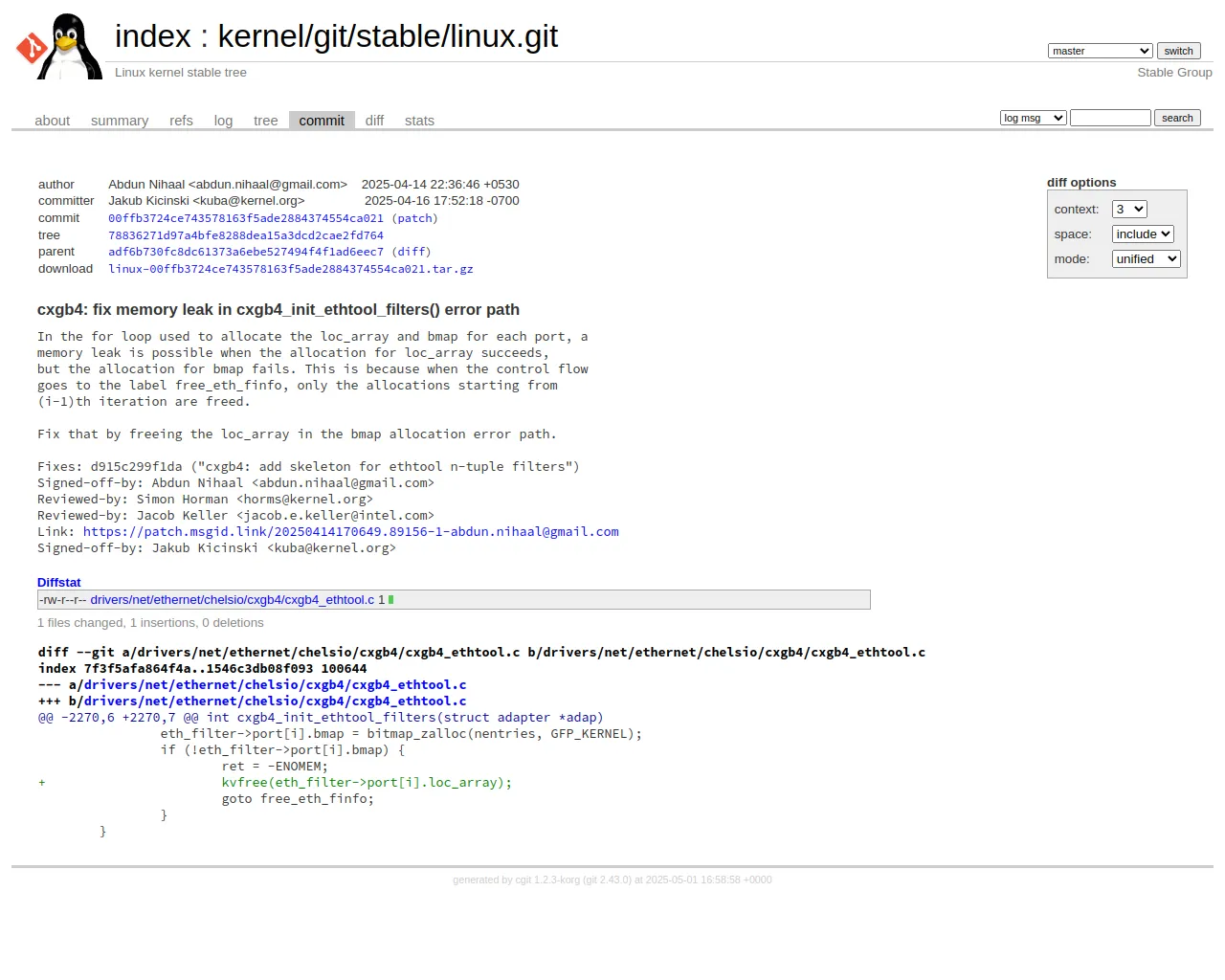Open commit hash 00ffb3724ce7 link

pos(246,218)
